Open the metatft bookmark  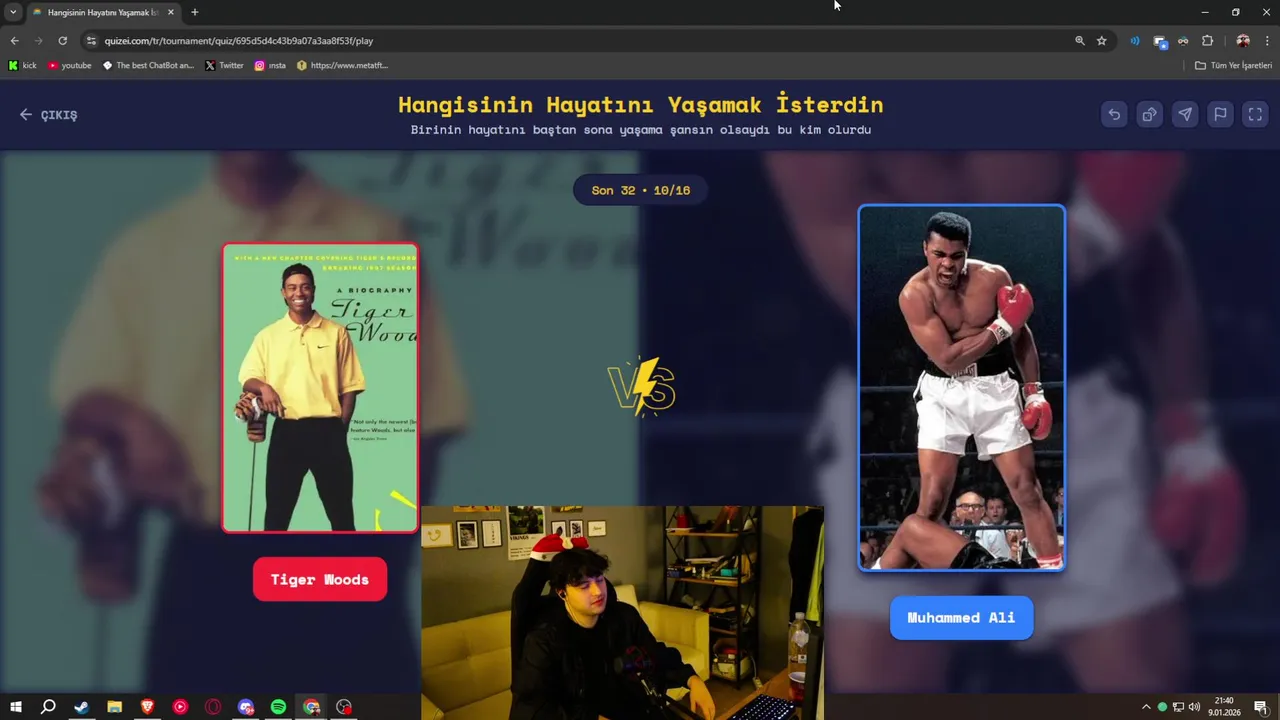342,65
